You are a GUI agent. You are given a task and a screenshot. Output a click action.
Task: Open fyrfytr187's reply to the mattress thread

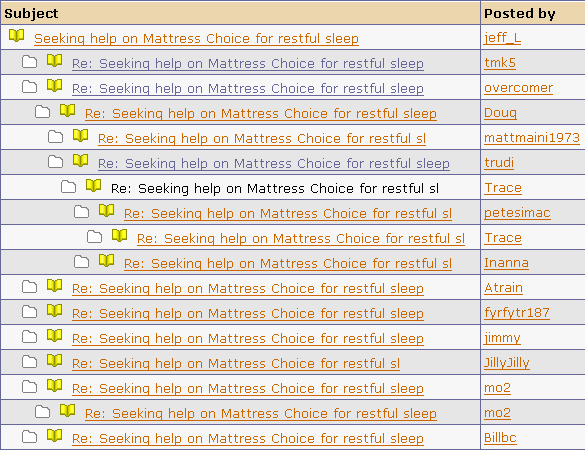(248, 314)
